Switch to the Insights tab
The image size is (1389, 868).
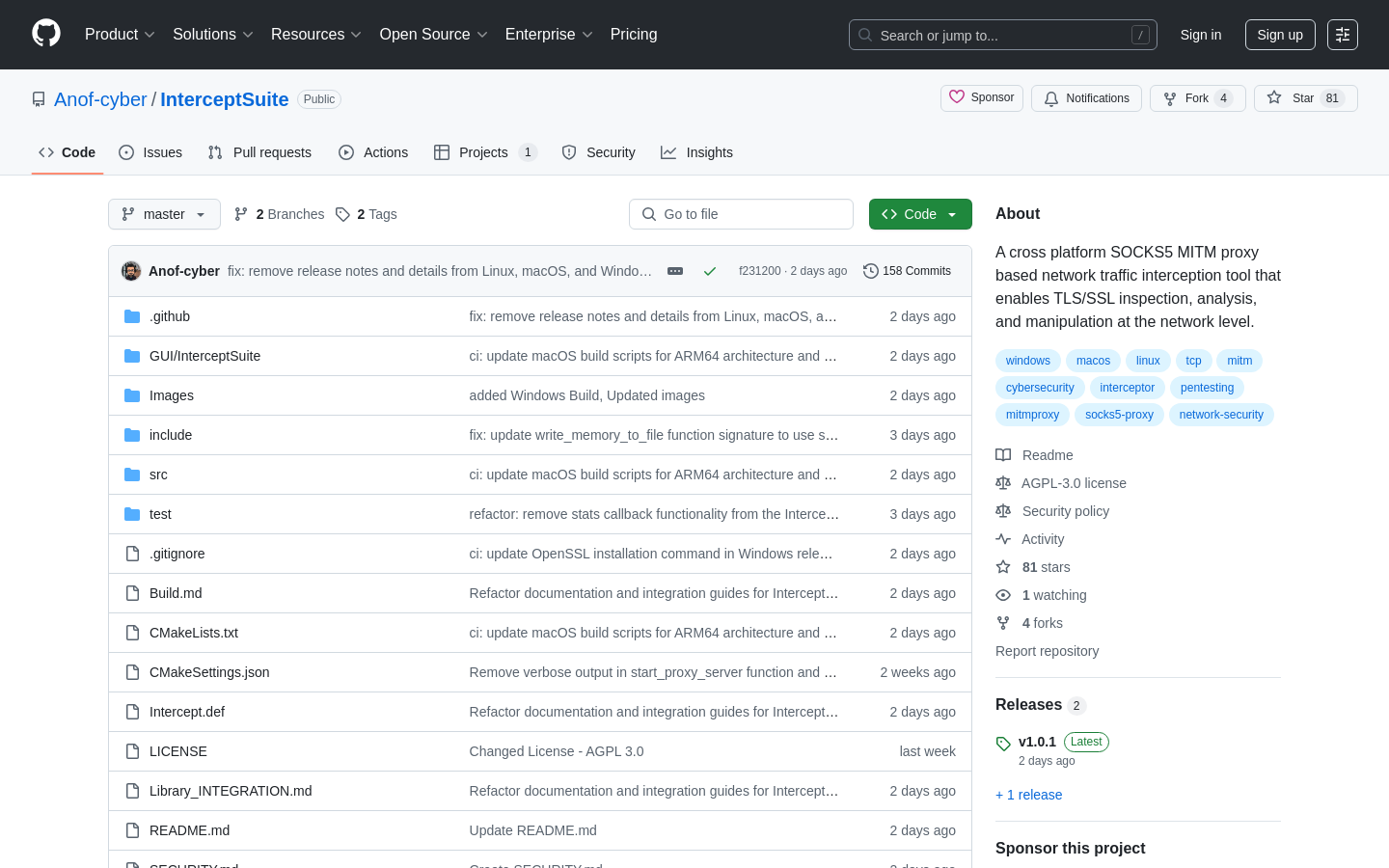(x=696, y=152)
